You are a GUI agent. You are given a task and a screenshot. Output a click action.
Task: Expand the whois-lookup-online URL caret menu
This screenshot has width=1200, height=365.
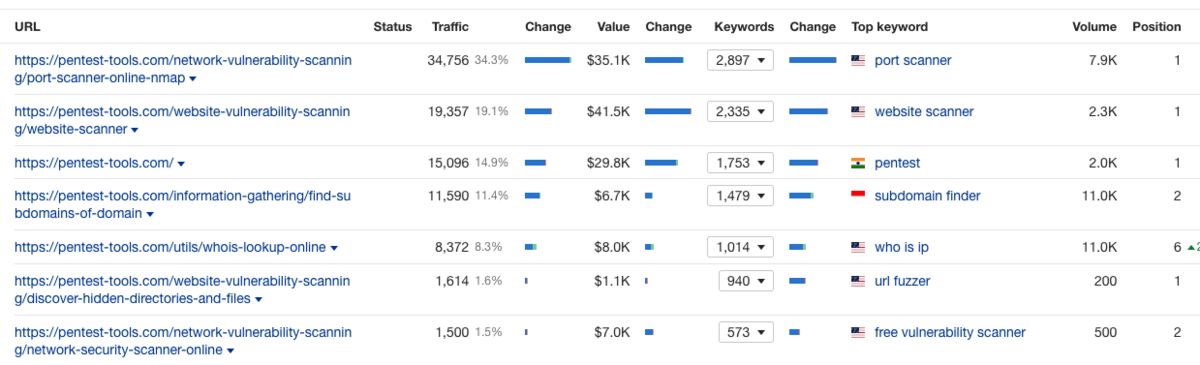click(x=334, y=248)
